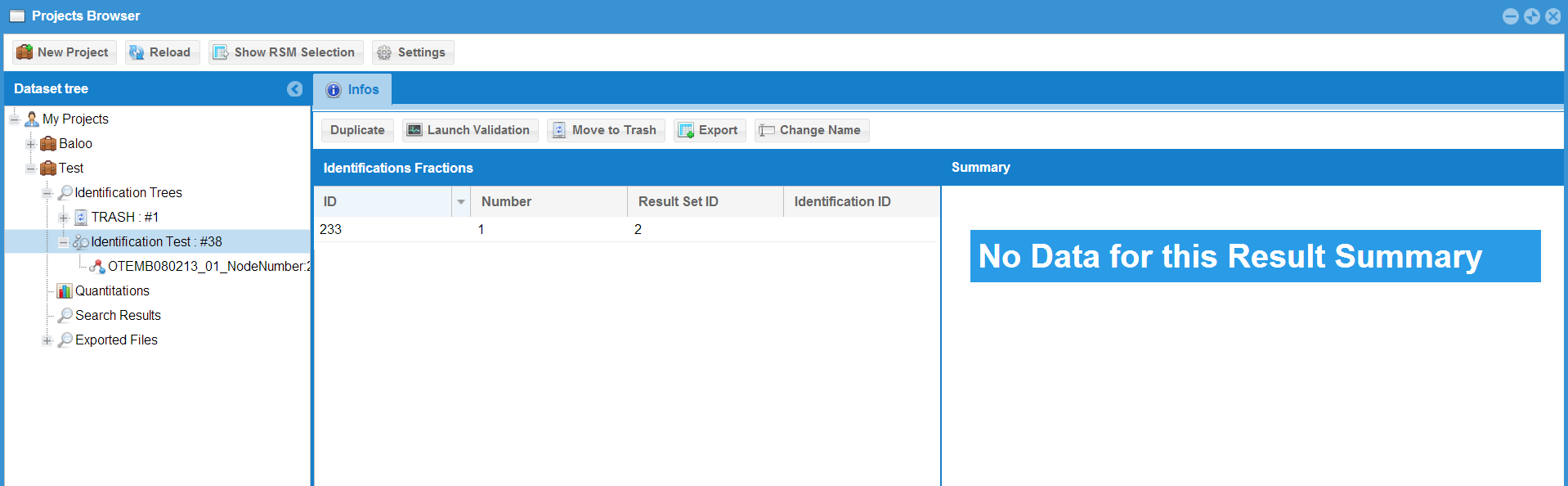
Task: Expand the TRASH : #1 node
Action: [x=63, y=218]
